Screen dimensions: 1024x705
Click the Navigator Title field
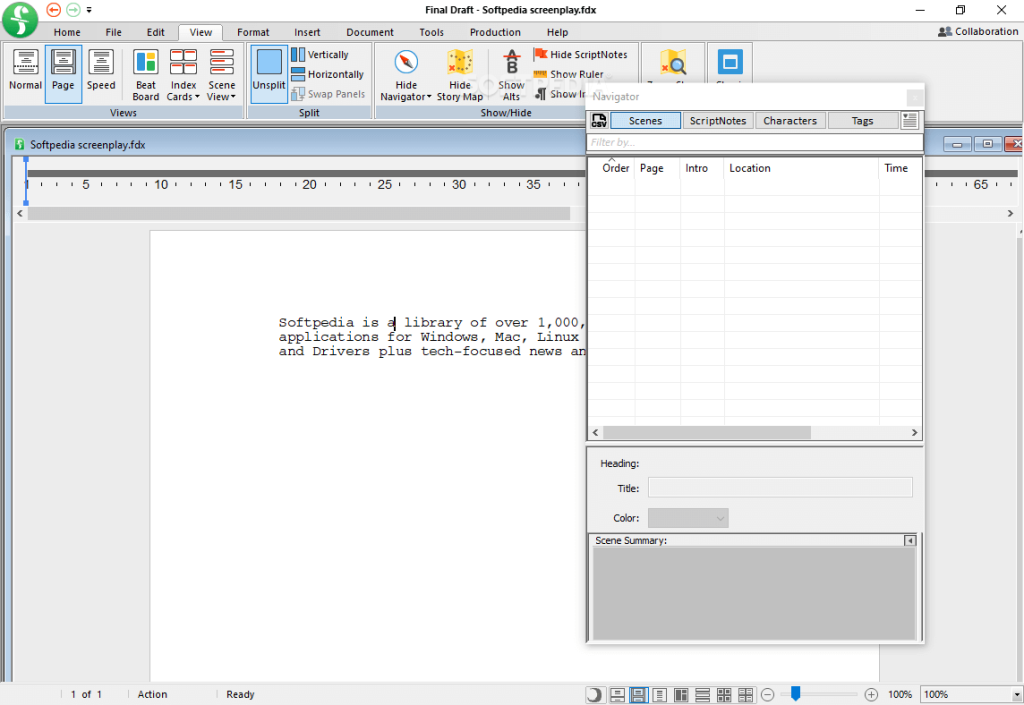point(780,488)
